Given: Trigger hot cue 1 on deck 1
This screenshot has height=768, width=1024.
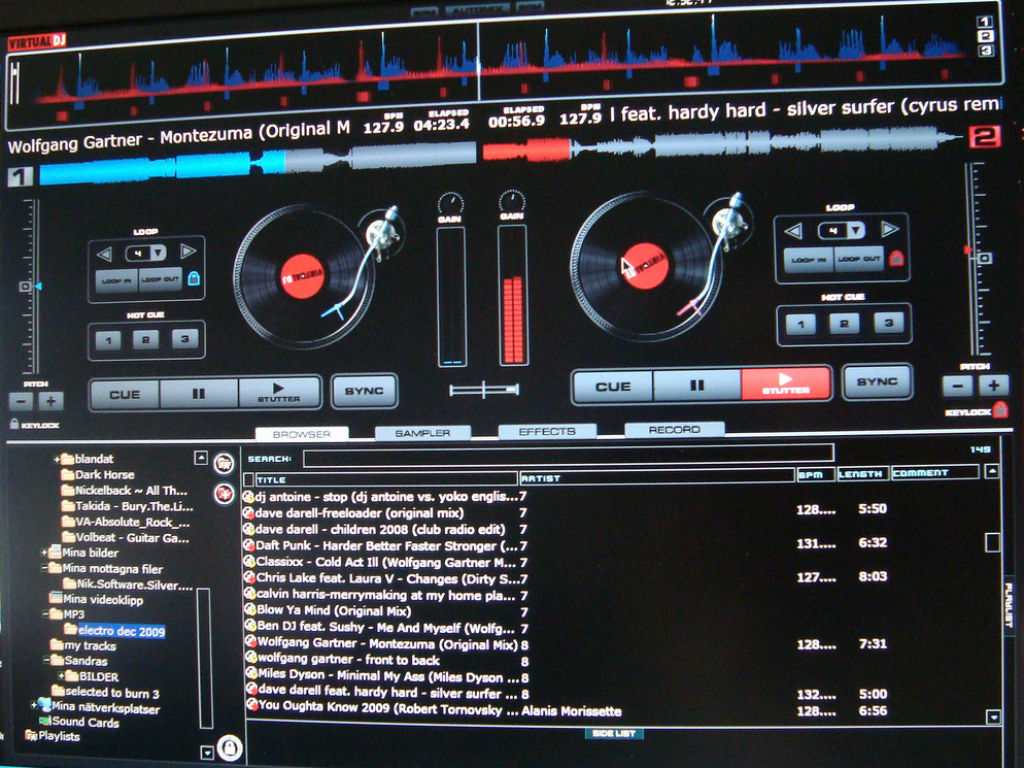Looking at the screenshot, I should [x=108, y=340].
